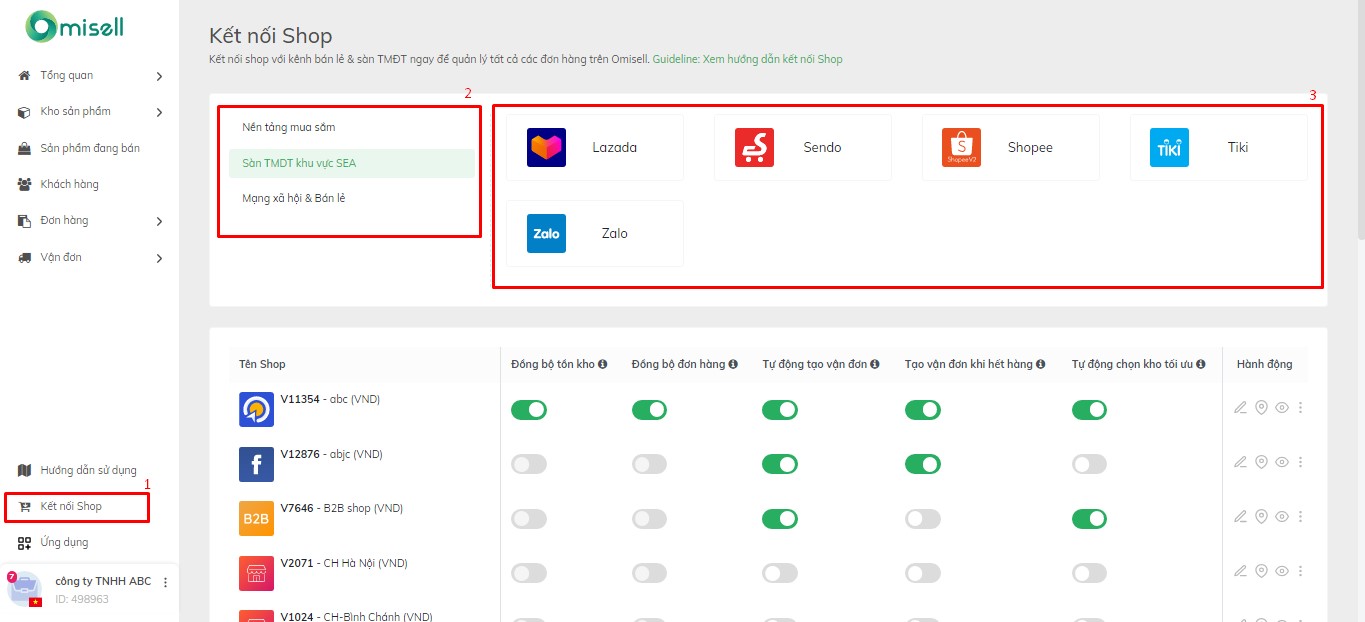This screenshot has height=622, width=1365.
Task: Switch to Mạng xã hội & Bán lẻ tab
Action: pyautogui.click(x=351, y=198)
